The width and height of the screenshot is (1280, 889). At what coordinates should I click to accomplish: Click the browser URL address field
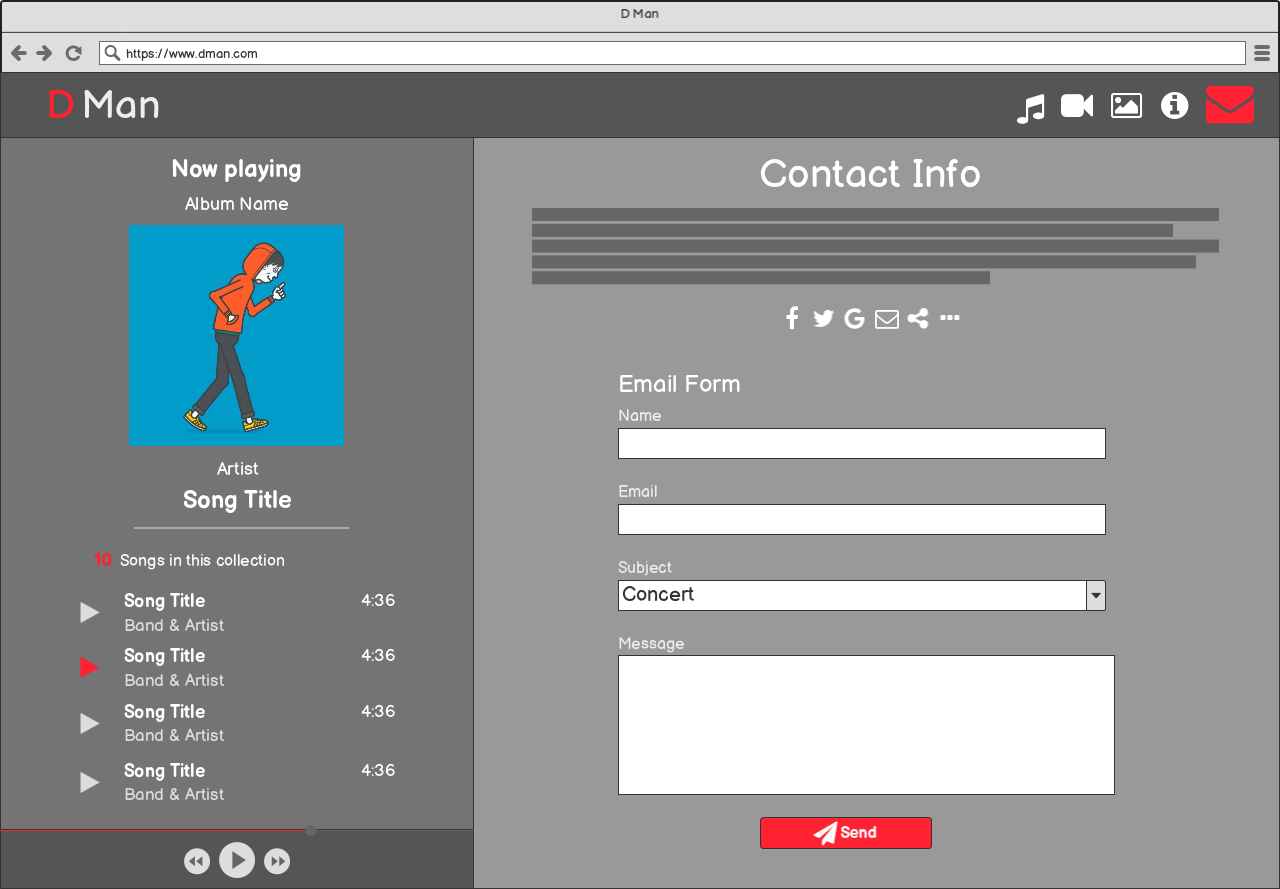[x=672, y=53]
